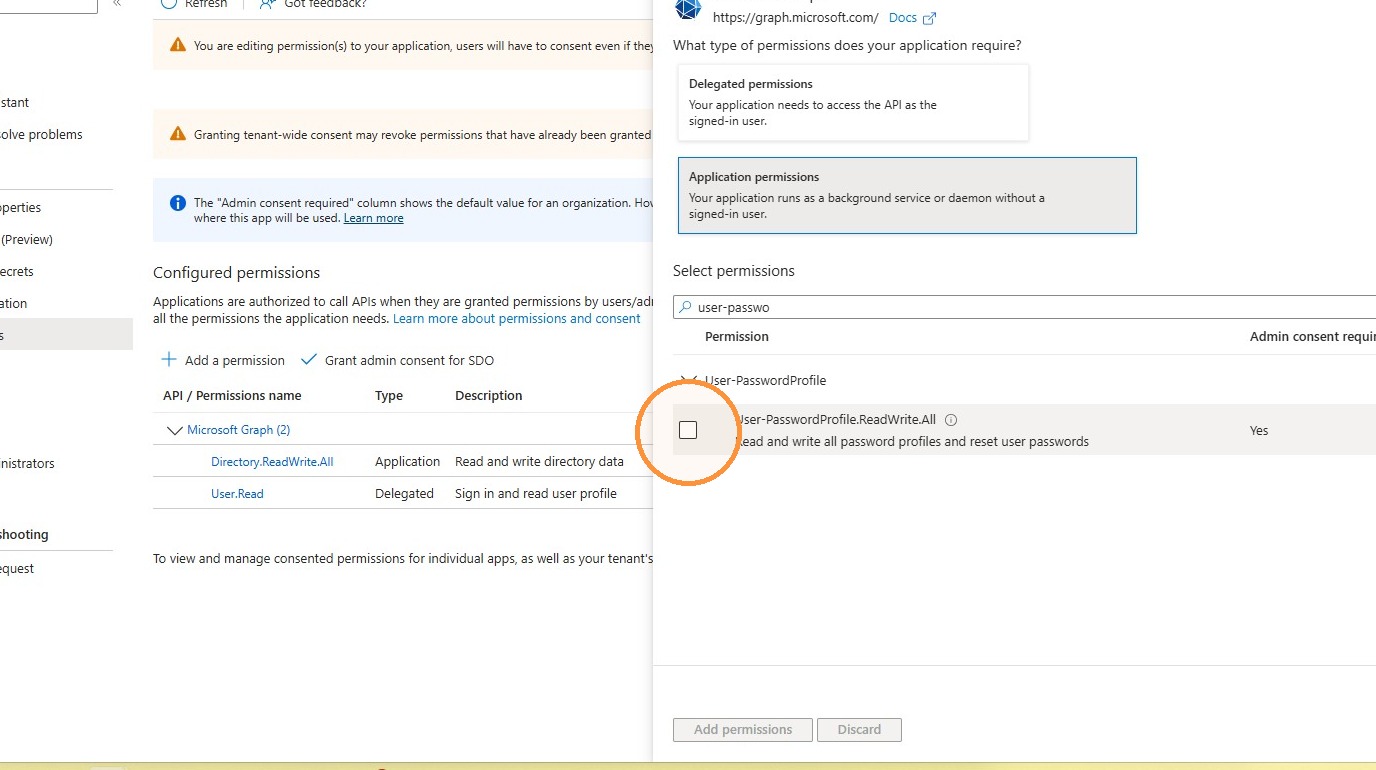Click the external-link icon next to Docs
This screenshot has width=1376, height=770.
[930, 18]
